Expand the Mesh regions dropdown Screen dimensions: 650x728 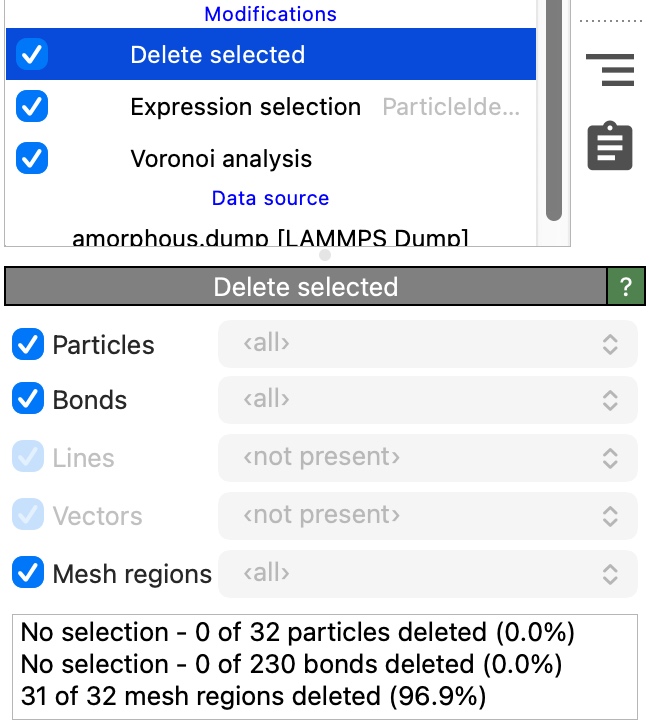[427, 573]
